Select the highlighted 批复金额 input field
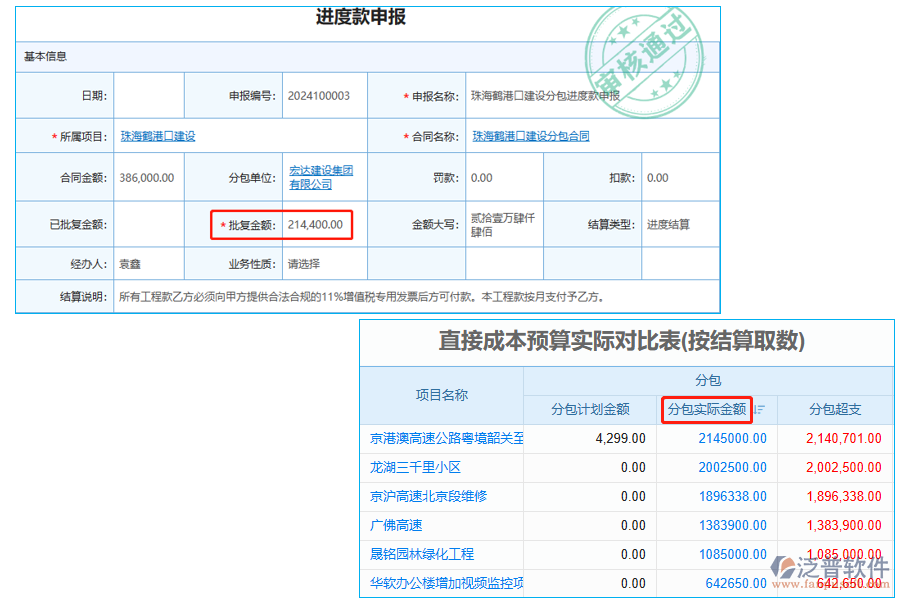Viewport: 900px width, 600px height. 315,224
